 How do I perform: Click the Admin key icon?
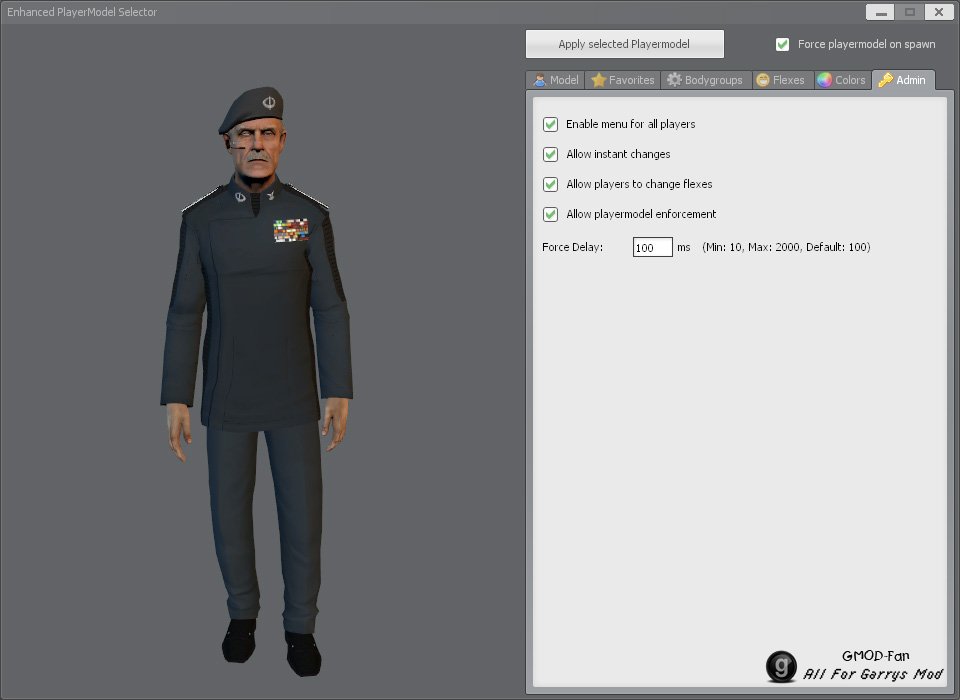click(885, 80)
